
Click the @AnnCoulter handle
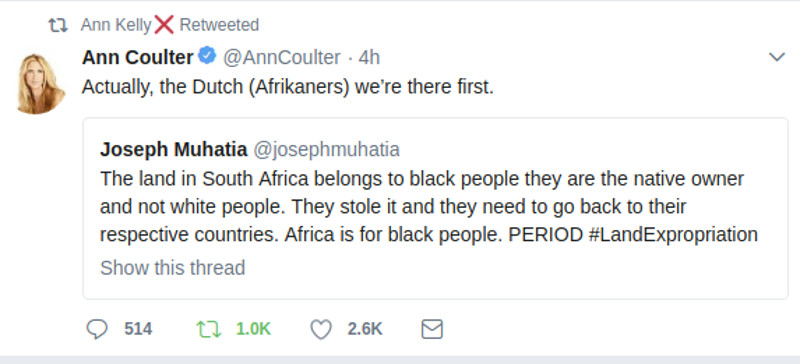282,57
